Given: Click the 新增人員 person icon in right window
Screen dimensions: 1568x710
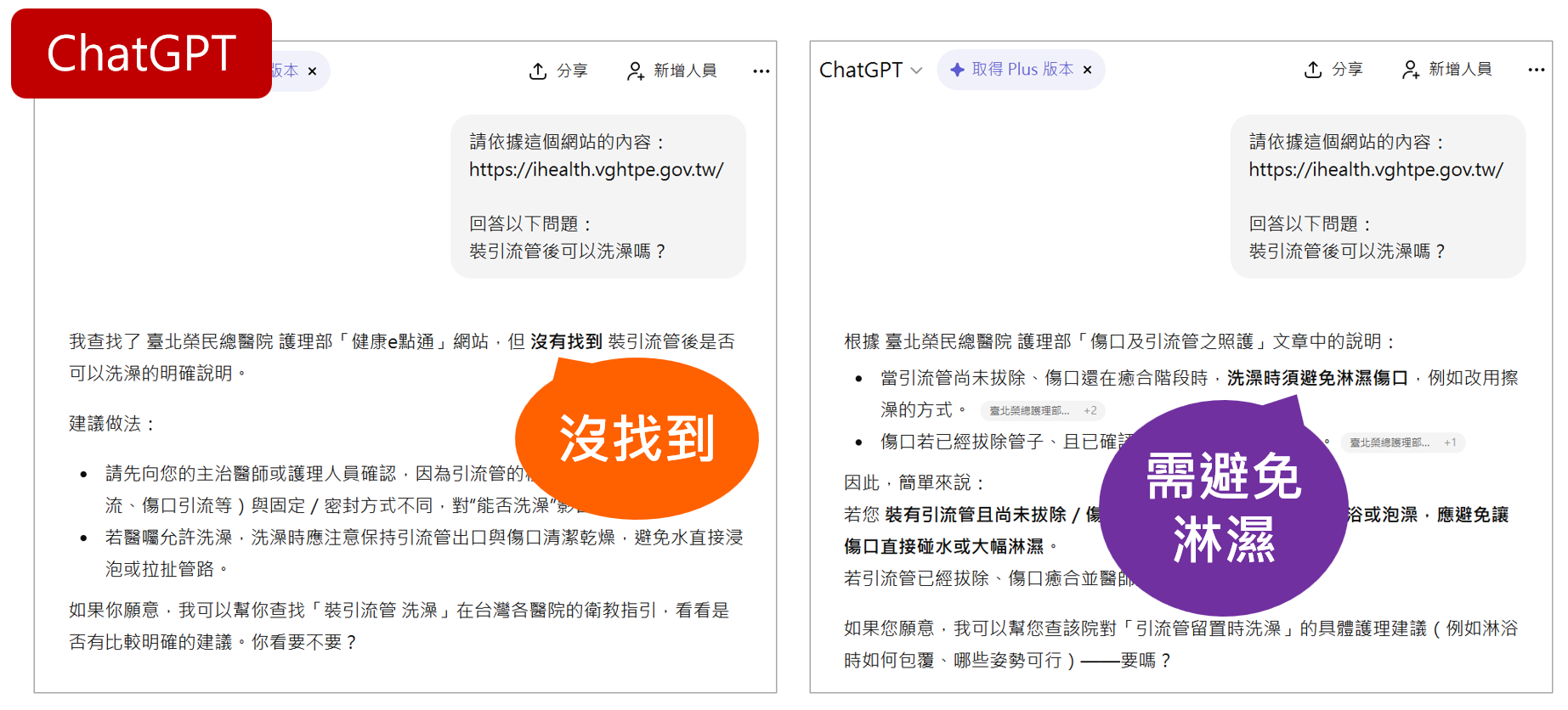Looking at the screenshot, I should coord(1410,70).
